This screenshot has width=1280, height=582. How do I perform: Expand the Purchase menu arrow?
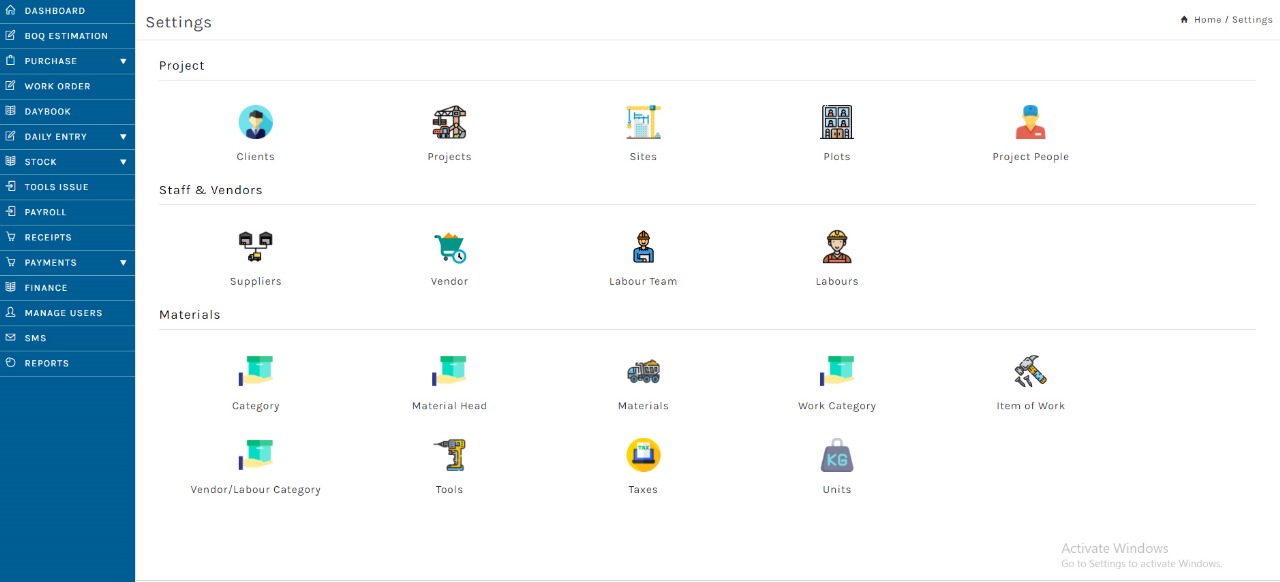pyautogui.click(x=123, y=61)
